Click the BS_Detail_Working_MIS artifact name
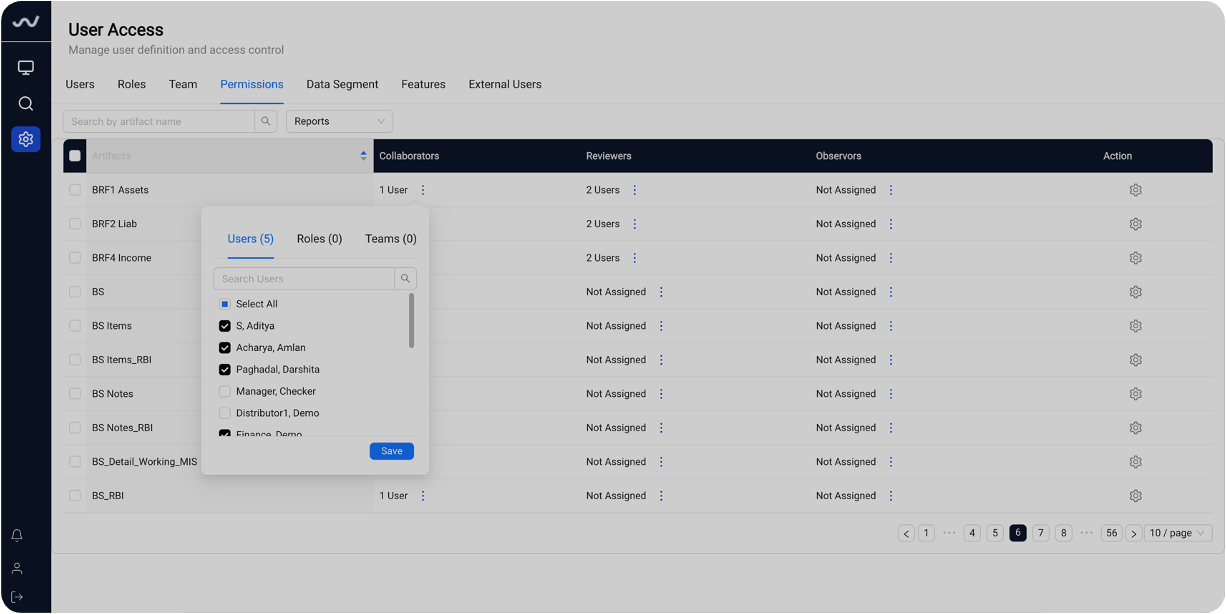This screenshot has height=614, width=1226. click(144, 462)
